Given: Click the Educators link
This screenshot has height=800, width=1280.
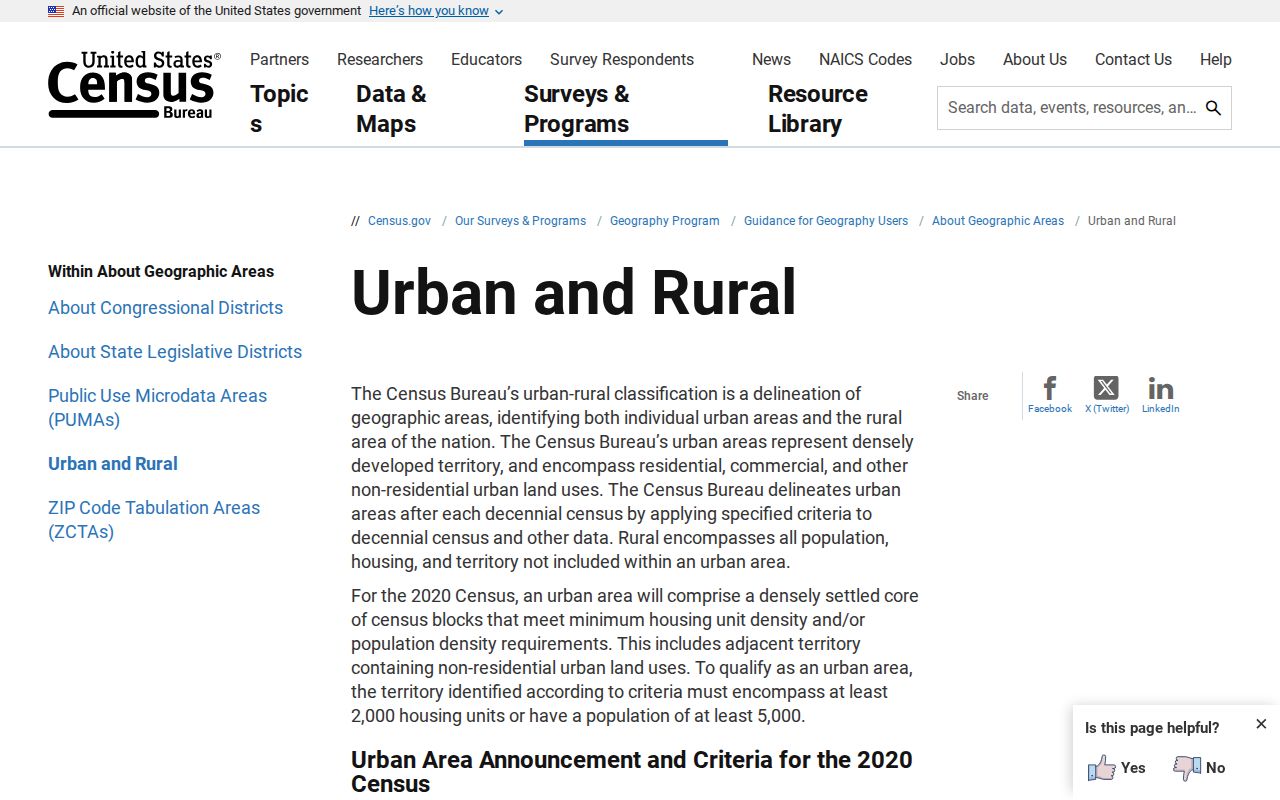Looking at the screenshot, I should [x=486, y=60].
